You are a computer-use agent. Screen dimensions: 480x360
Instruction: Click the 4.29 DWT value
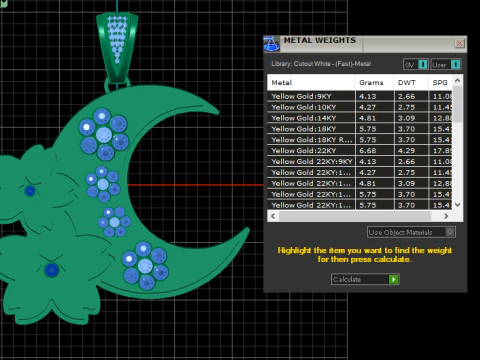click(x=406, y=151)
